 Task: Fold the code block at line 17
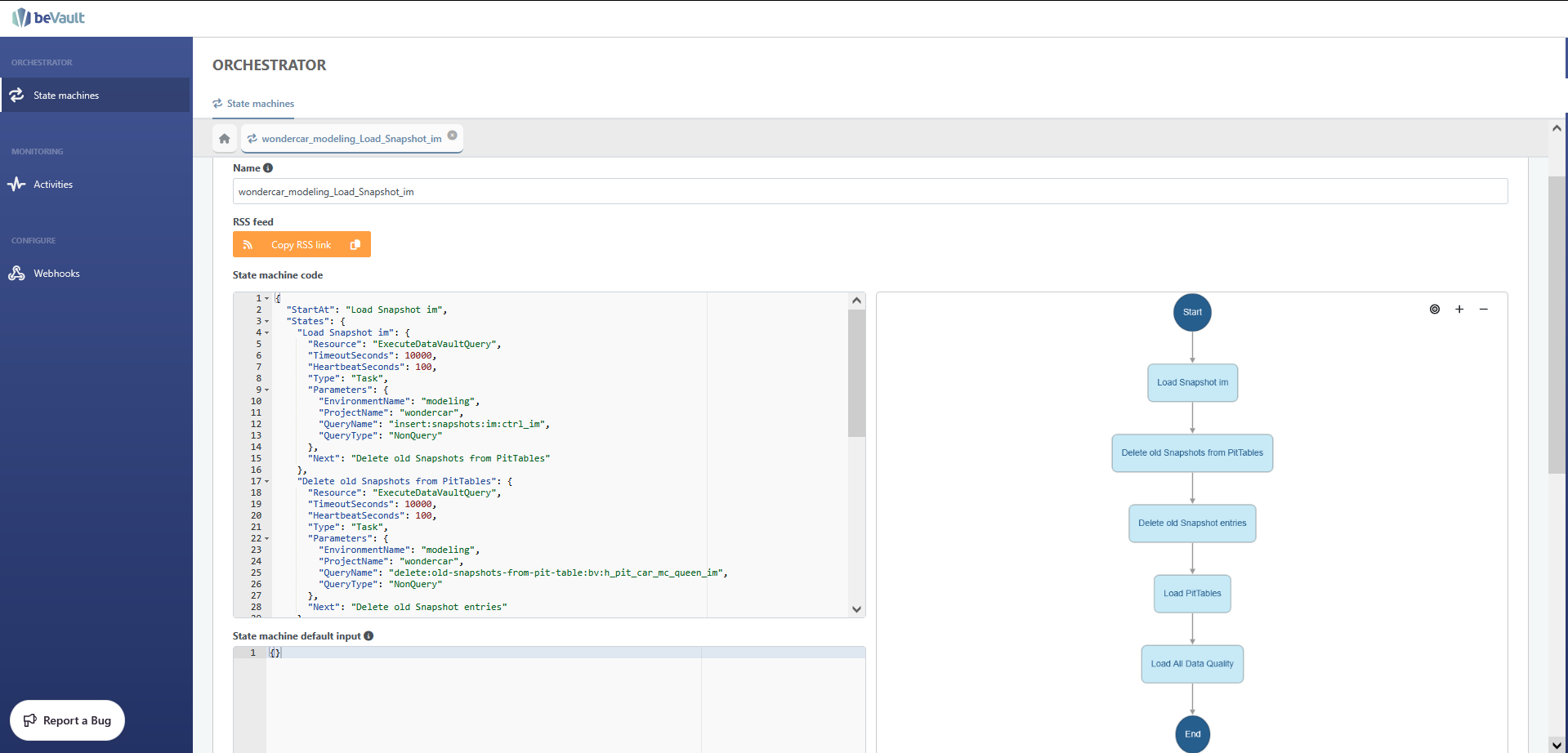point(267,482)
